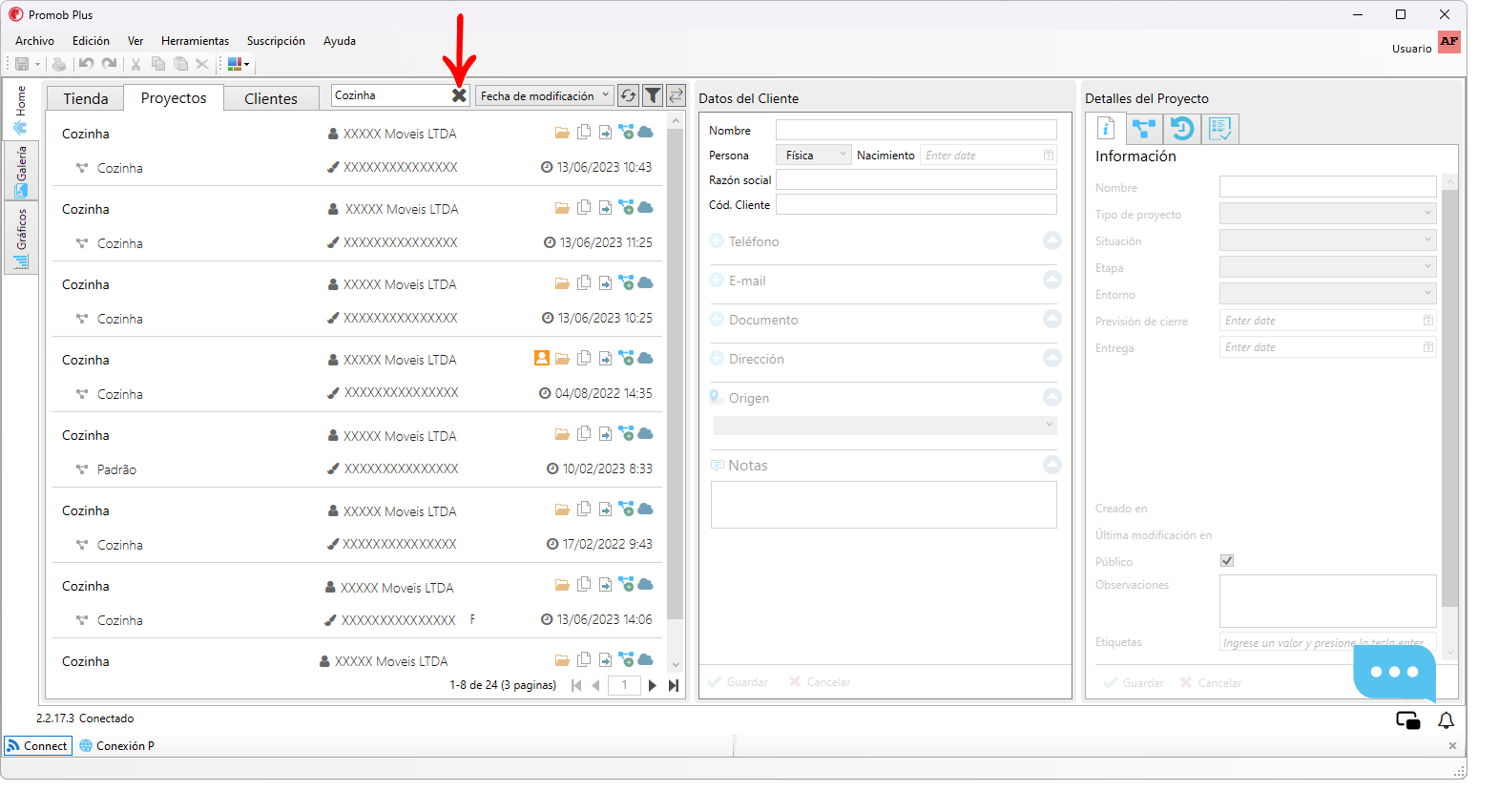Click the Notas text area
The image size is (1499, 812).
pos(884,505)
